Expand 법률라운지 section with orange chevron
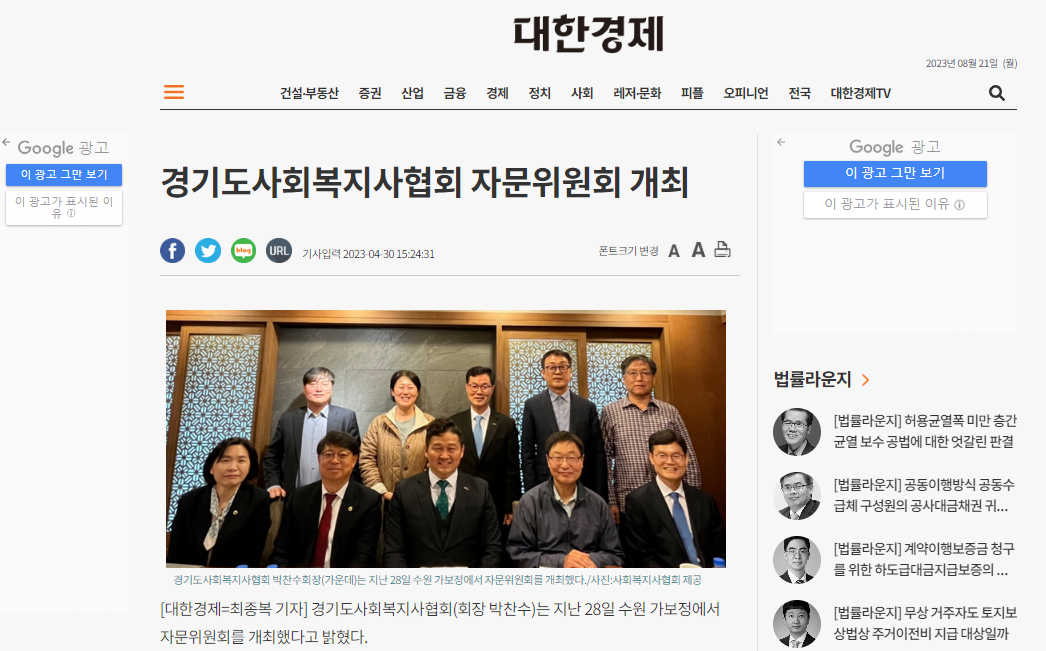Screen dimensions: 1046x651 pyautogui.click(x=865, y=380)
